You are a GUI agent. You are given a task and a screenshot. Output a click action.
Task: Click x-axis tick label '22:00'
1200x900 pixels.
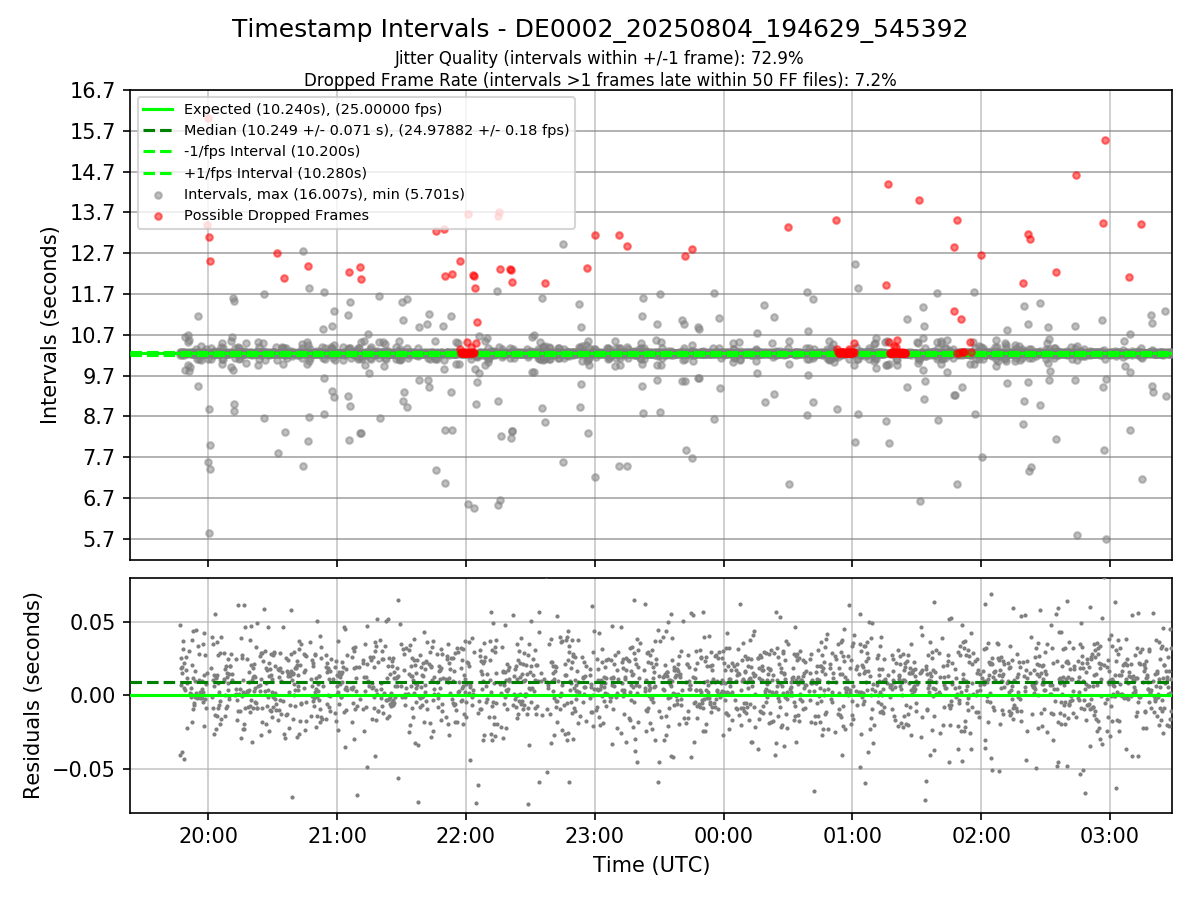(466, 836)
